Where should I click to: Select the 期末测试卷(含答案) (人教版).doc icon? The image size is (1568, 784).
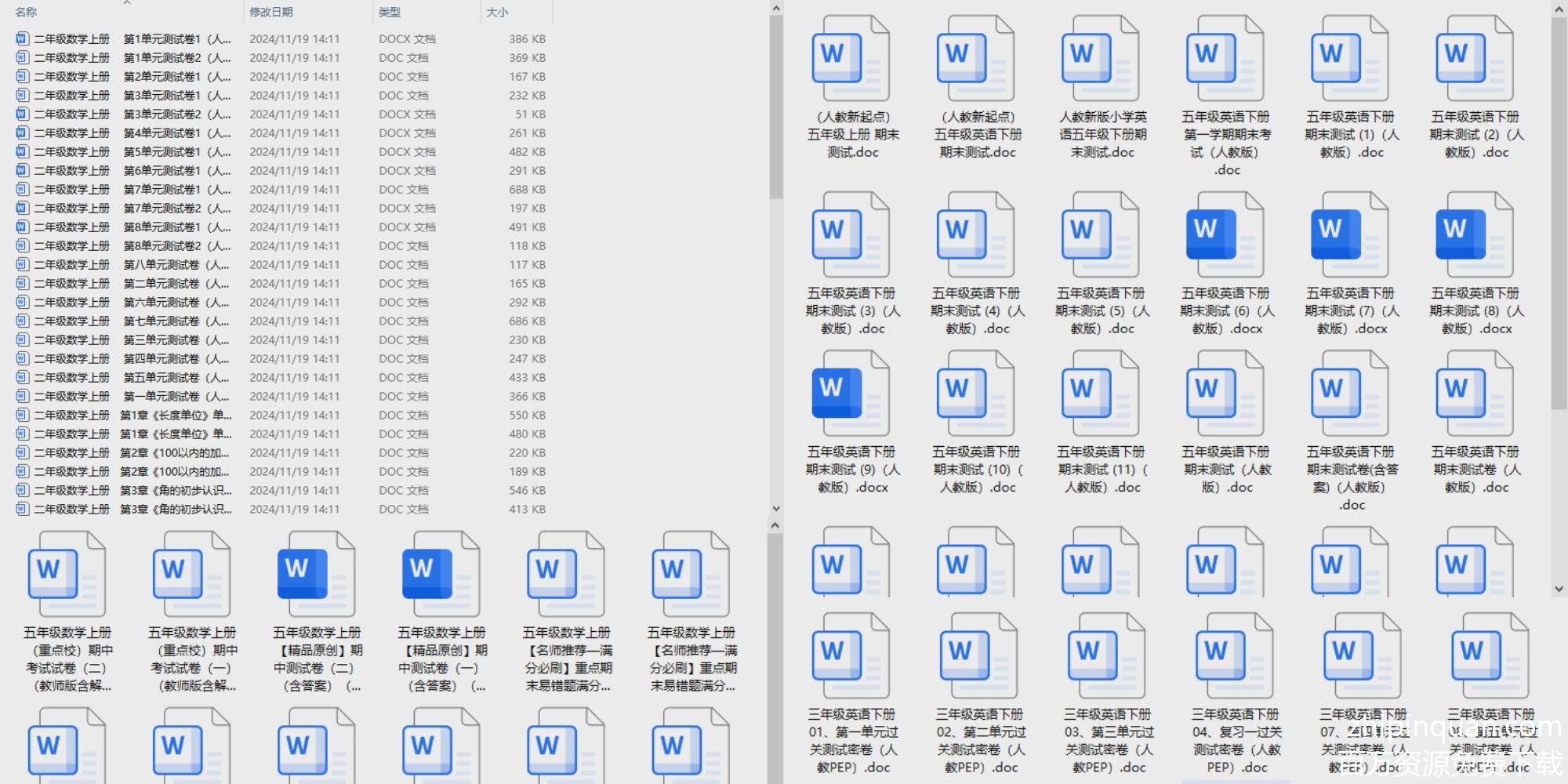pos(1349,394)
